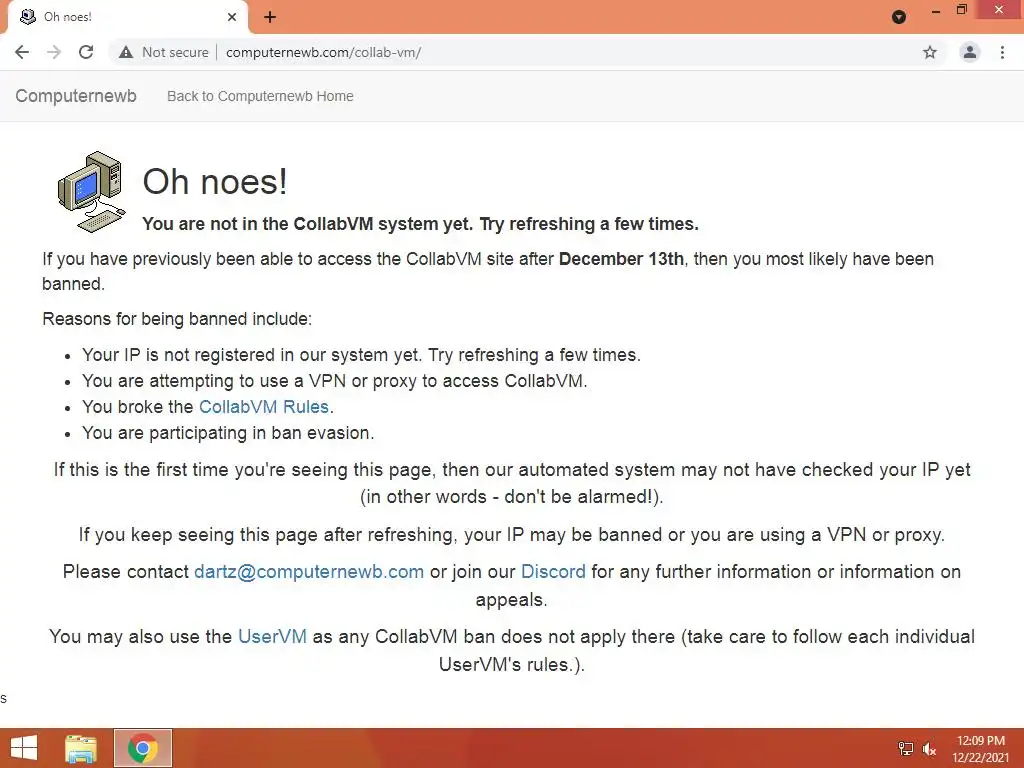Click the forward navigation arrow
The height and width of the screenshot is (768, 1024).
[54, 52]
